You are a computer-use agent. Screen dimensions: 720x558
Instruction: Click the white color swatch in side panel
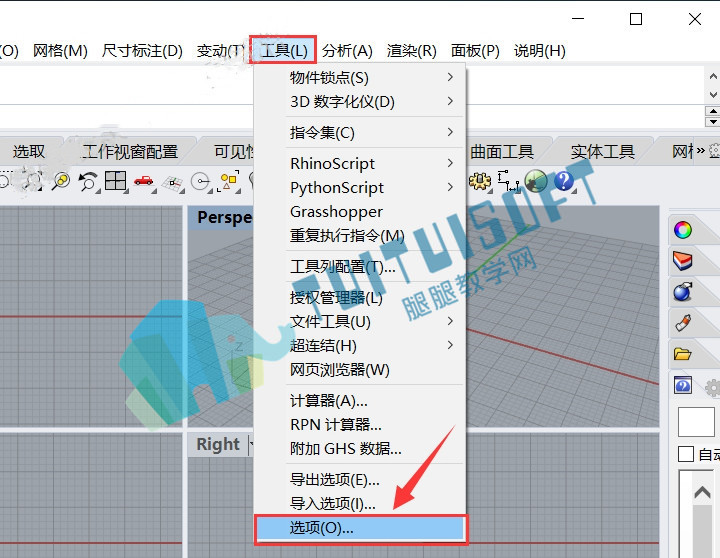pyautogui.click(x=696, y=422)
